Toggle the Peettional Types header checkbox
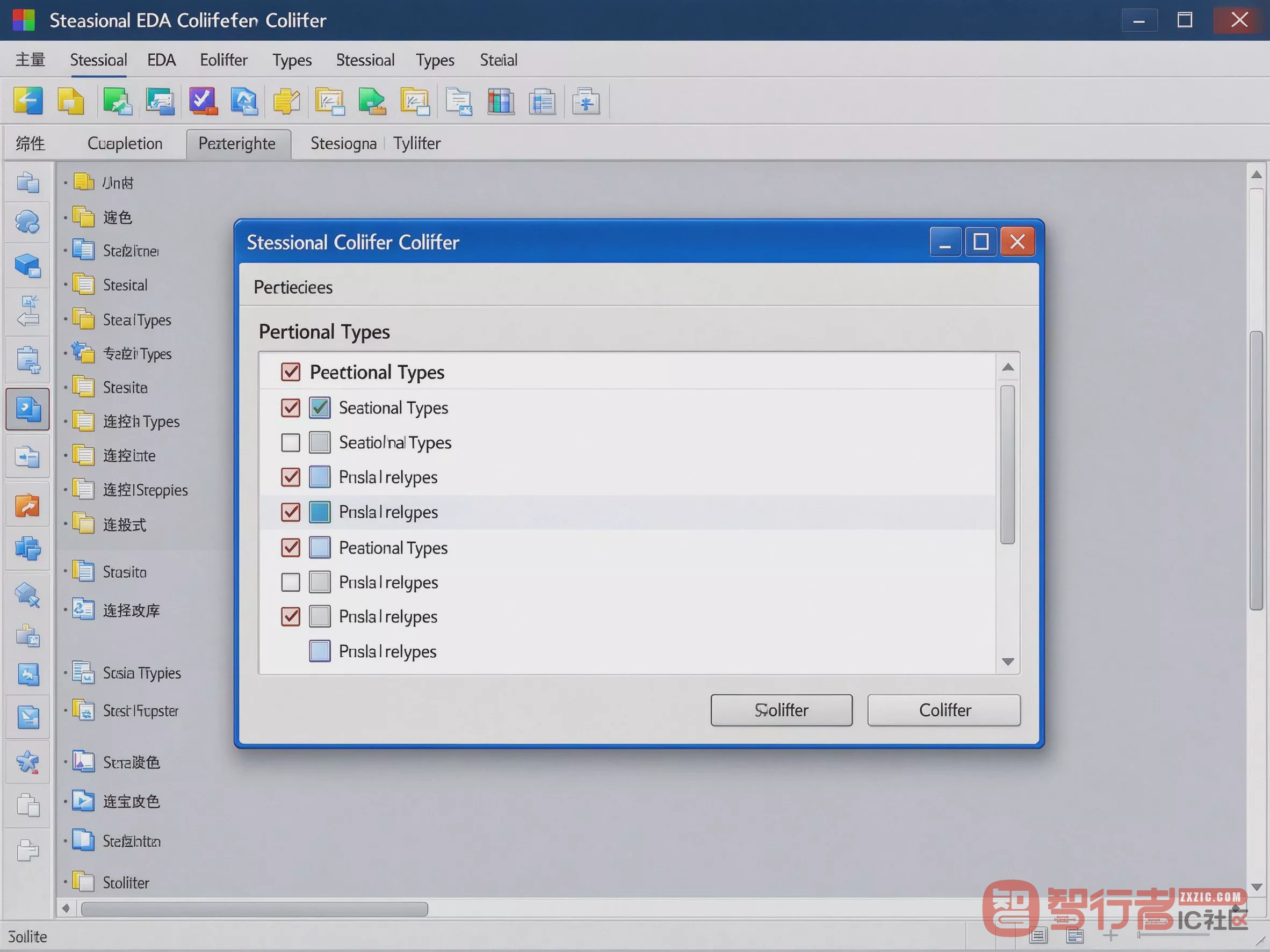 coord(291,372)
